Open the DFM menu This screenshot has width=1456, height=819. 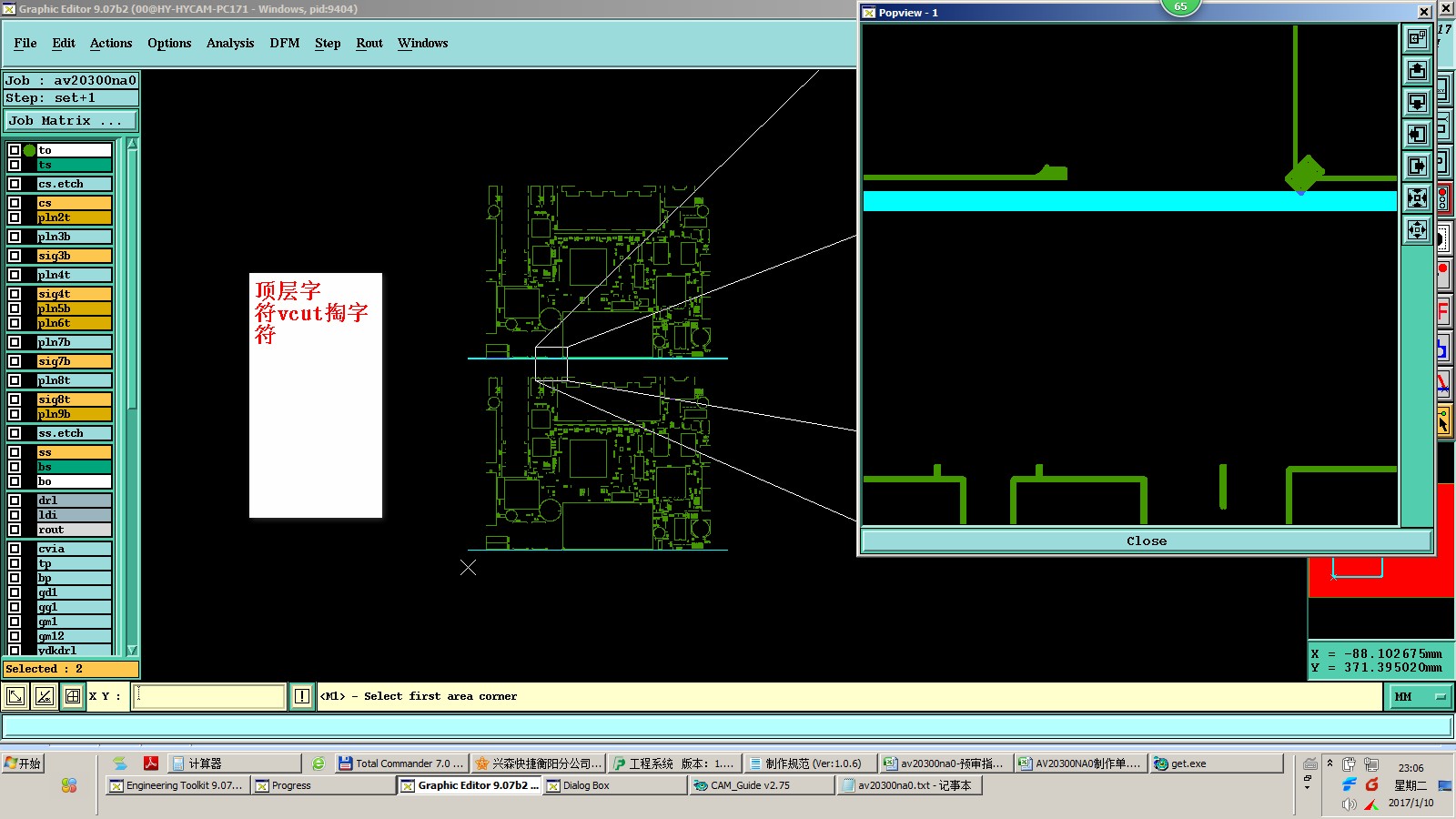(x=285, y=43)
